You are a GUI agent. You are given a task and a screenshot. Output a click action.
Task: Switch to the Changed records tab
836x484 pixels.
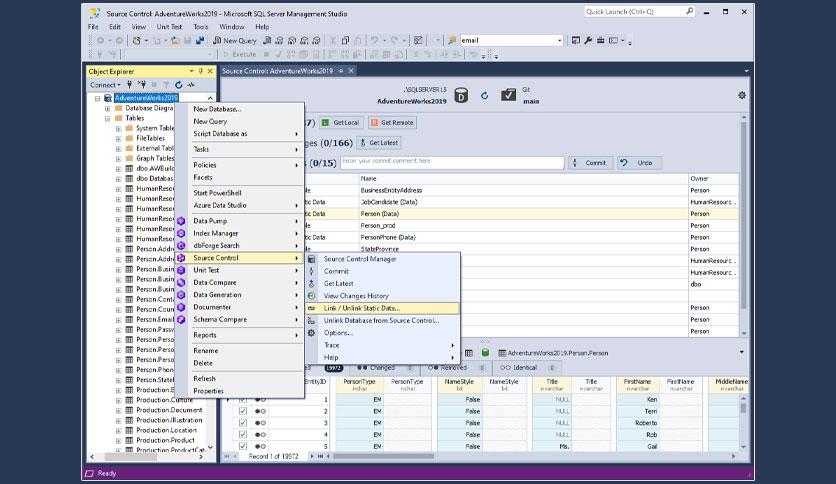382,367
